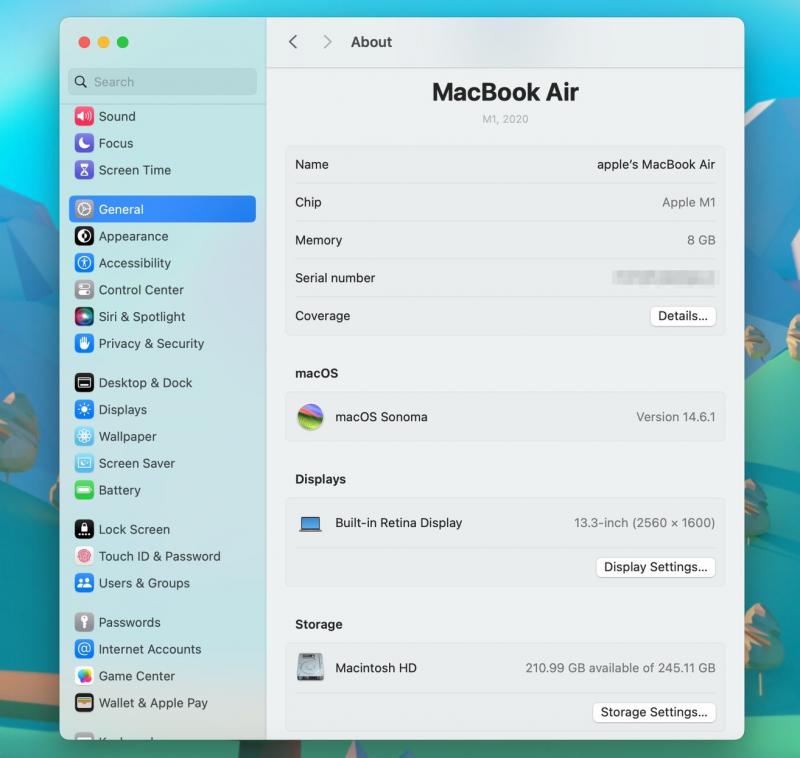The width and height of the screenshot is (800, 758).
Task: Select the Displays sidebar label
Action: click(123, 410)
